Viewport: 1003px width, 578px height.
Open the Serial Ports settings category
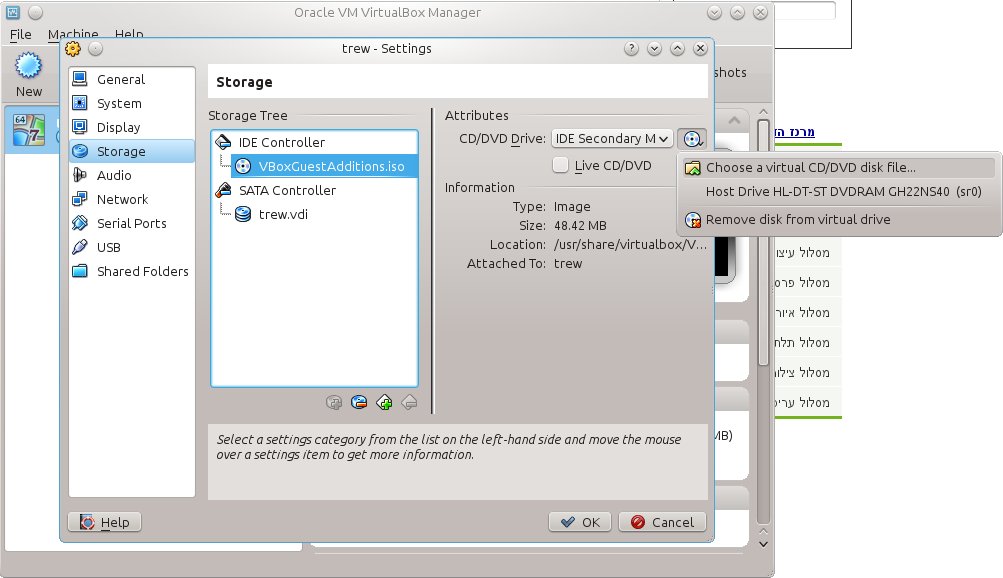pos(132,223)
